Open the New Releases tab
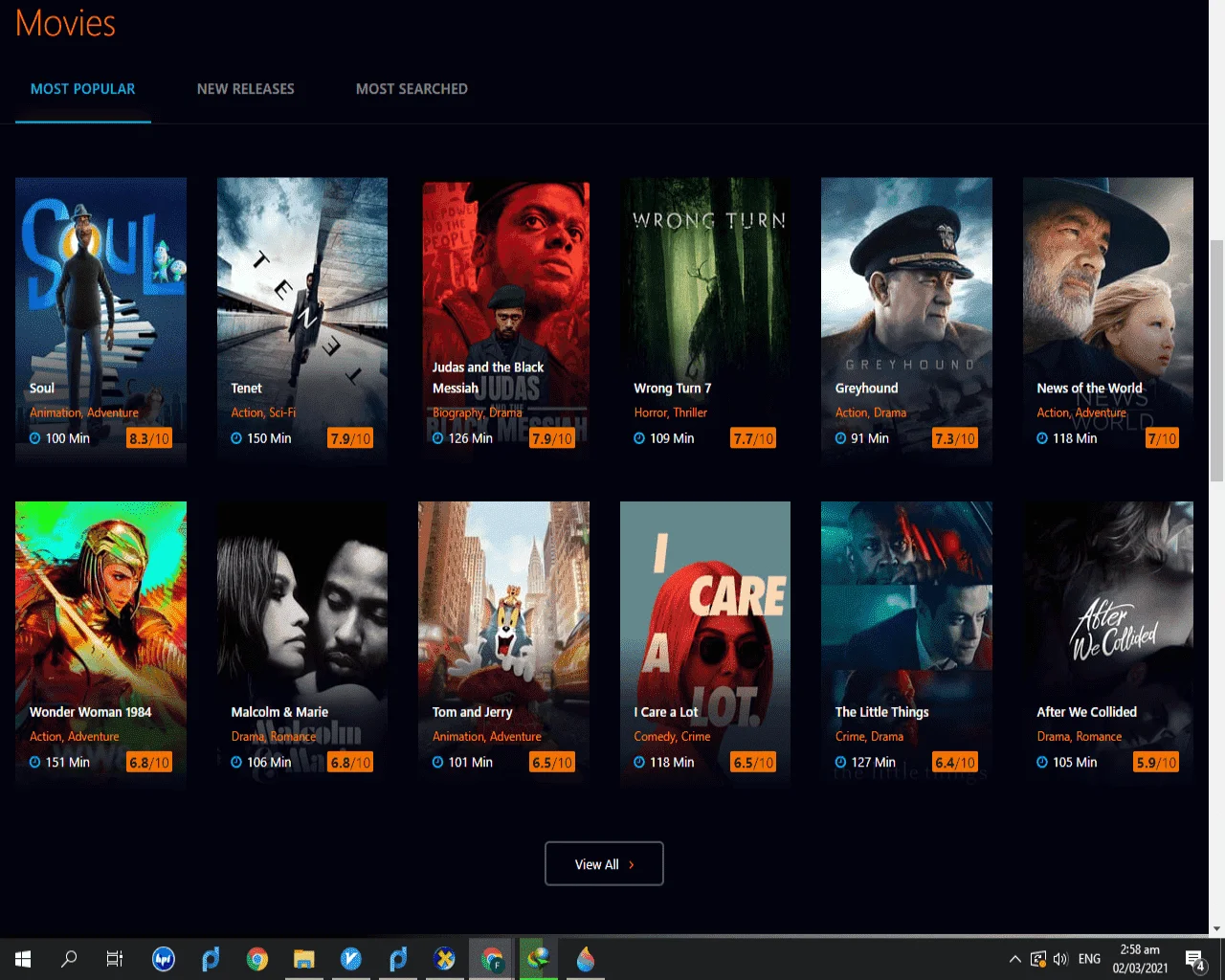Viewport: 1225px width, 980px height. 246,89
